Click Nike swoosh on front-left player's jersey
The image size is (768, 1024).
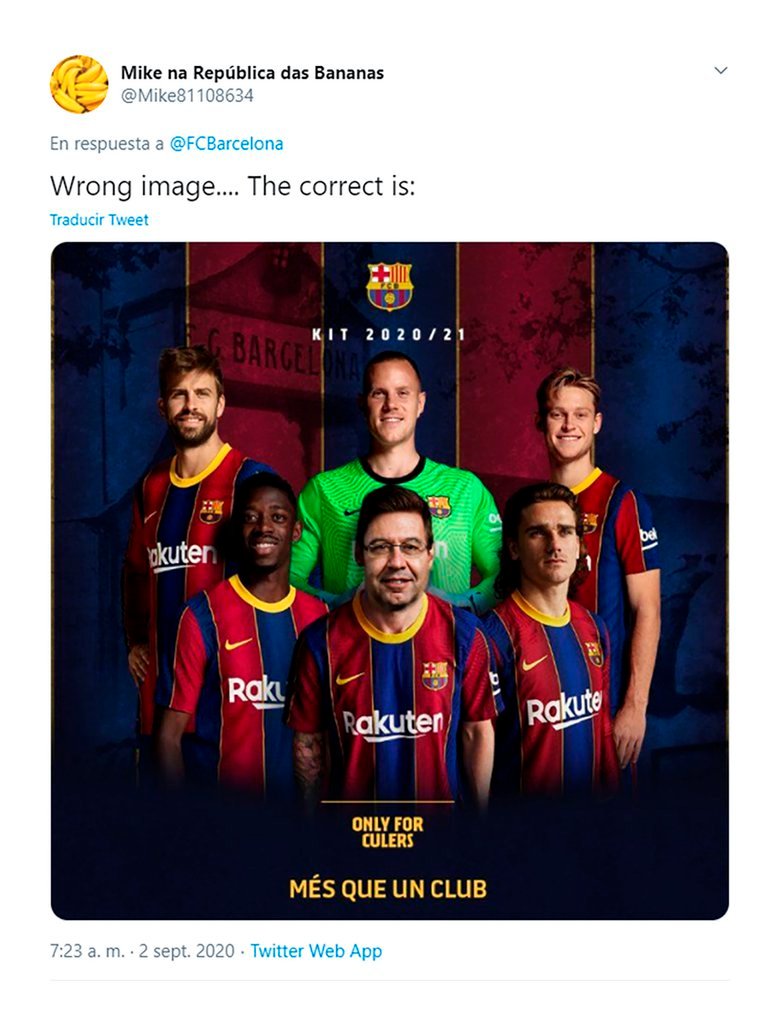click(238, 644)
